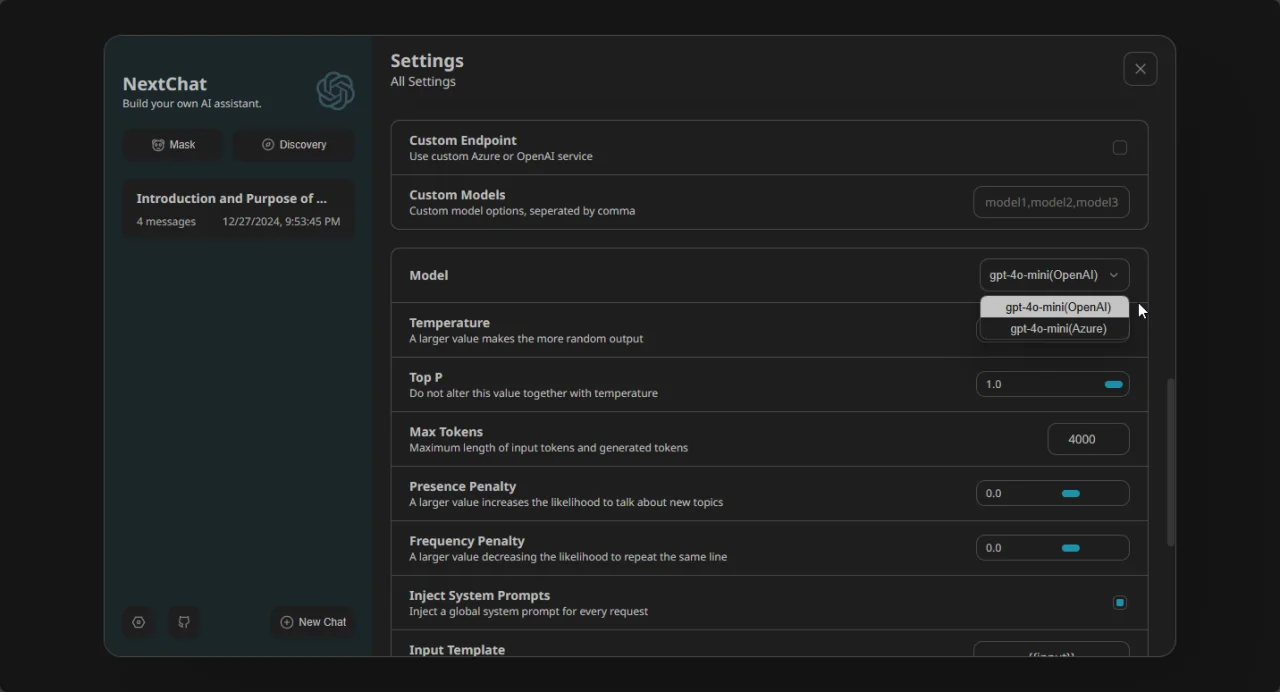Click the Input Template field
1280x692 pixels.
(1051, 650)
